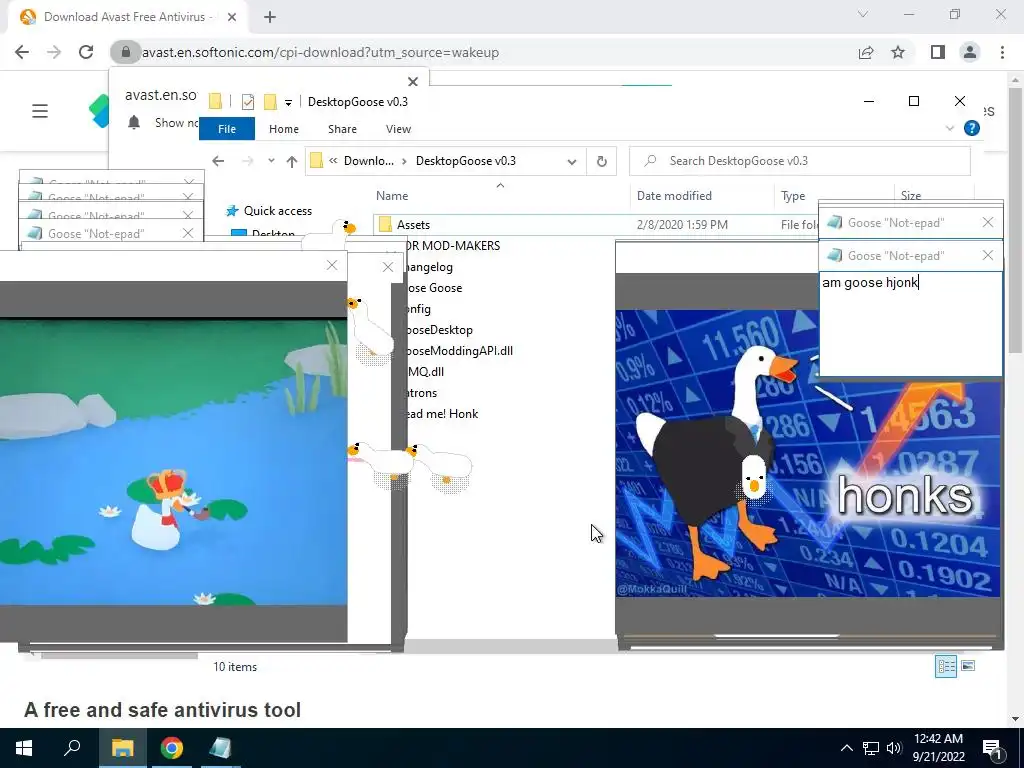Open the volume tray icon
This screenshot has height=768, width=1024.
(894, 748)
